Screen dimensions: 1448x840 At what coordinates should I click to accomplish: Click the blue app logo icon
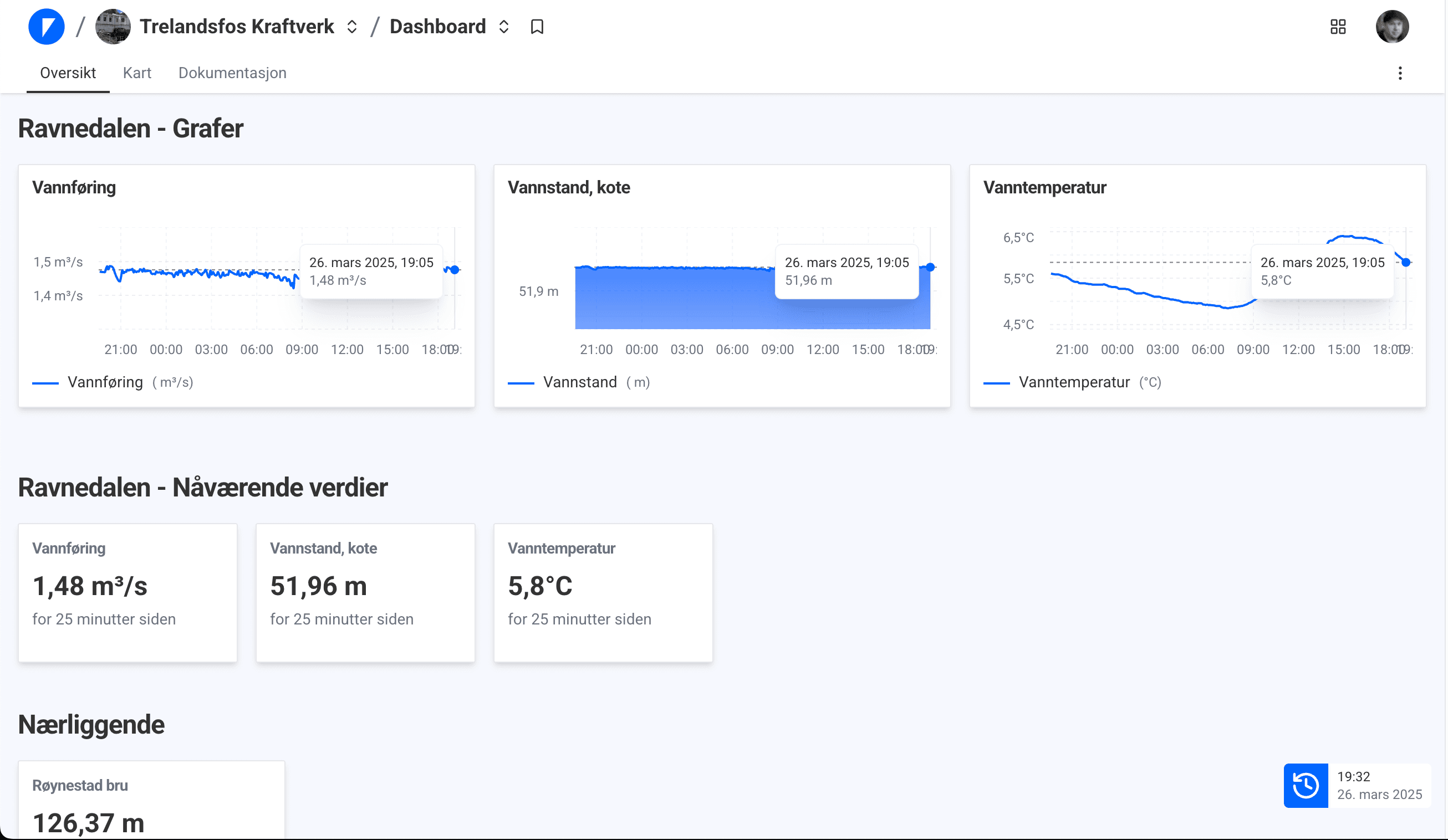[x=46, y=27]
